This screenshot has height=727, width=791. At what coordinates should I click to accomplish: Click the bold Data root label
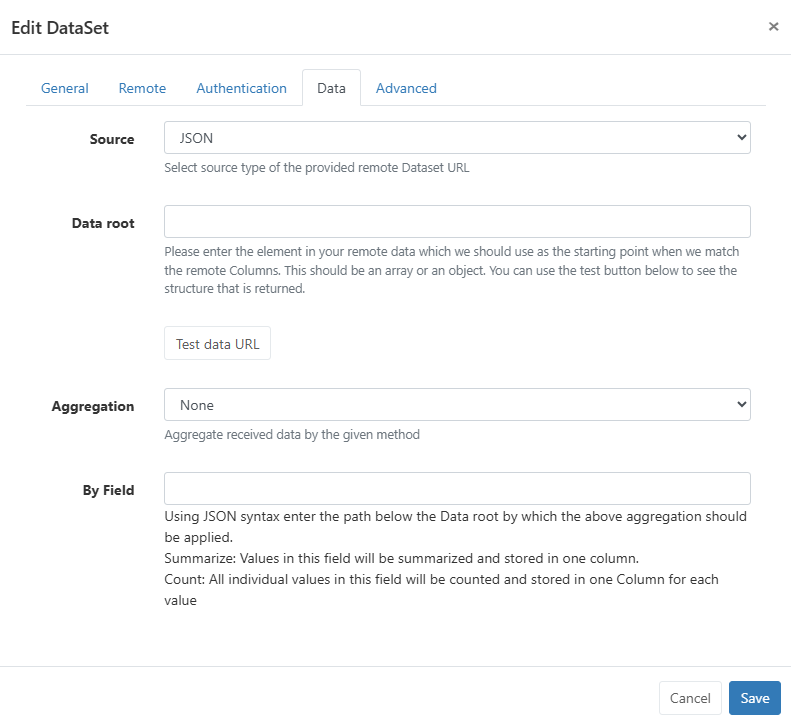(x=103, y=223)
